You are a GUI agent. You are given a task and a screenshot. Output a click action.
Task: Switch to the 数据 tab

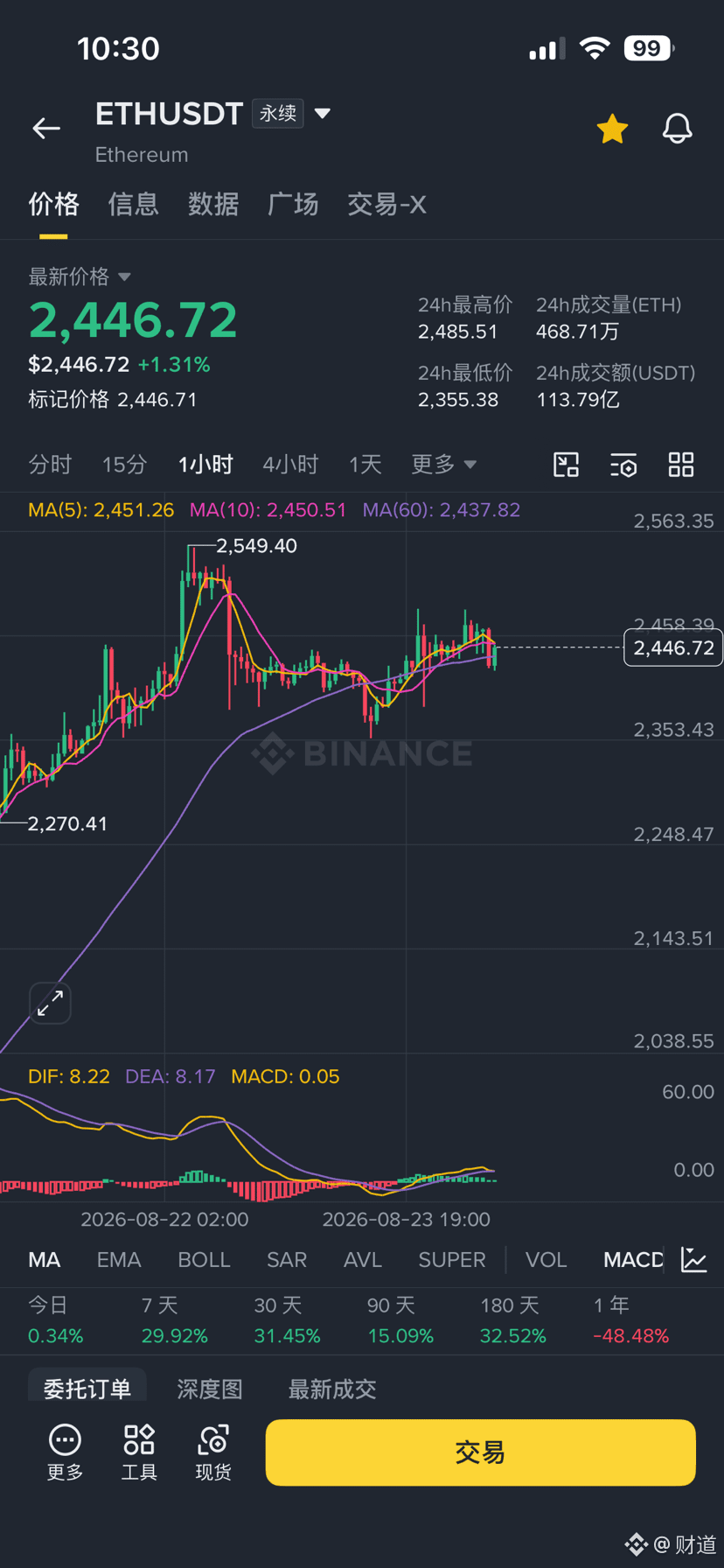213,204
